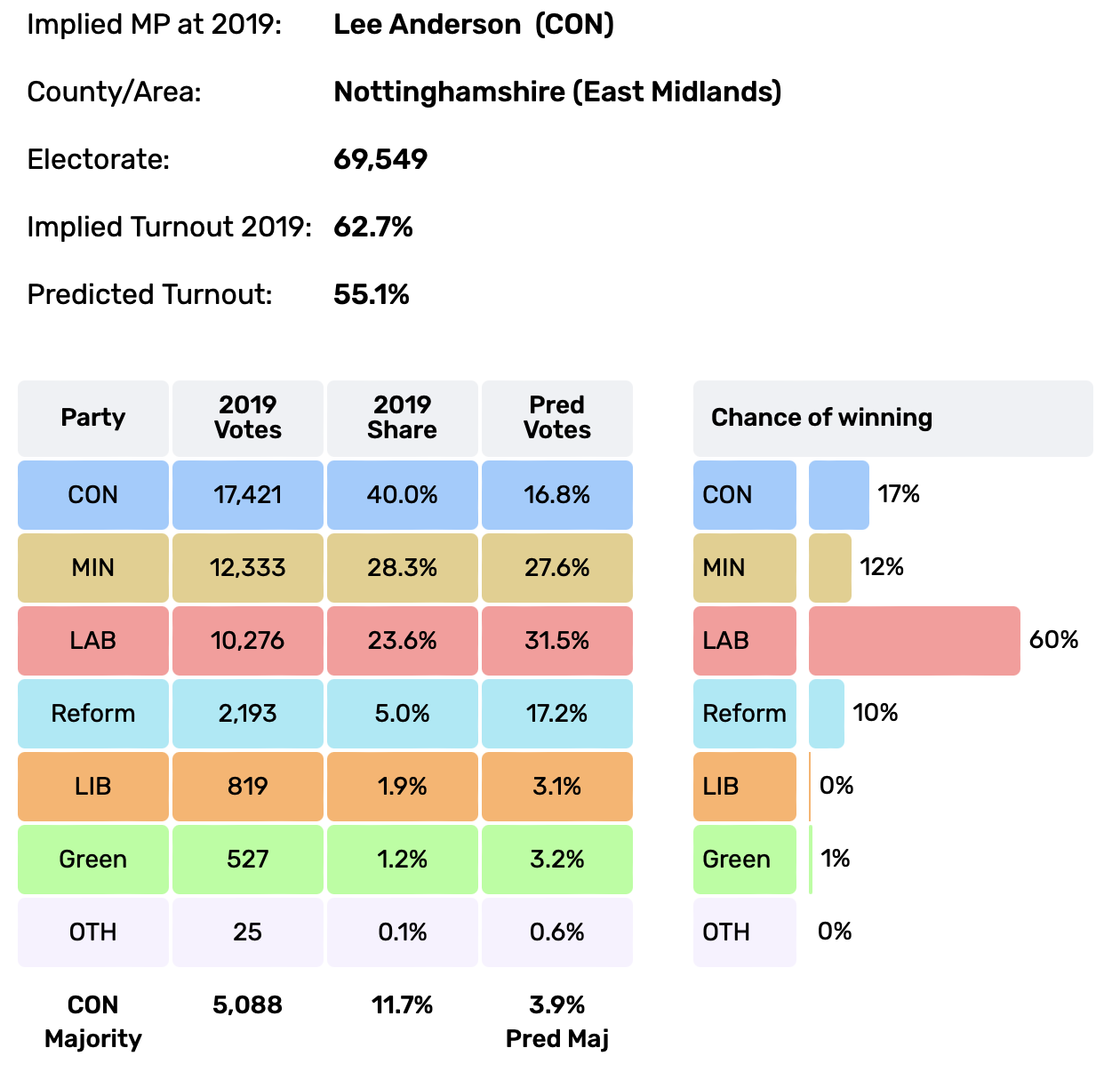This screenshot has height=1072, width=1120.
Task: Click the 2019 Share column header
Action: pos(403,418)
